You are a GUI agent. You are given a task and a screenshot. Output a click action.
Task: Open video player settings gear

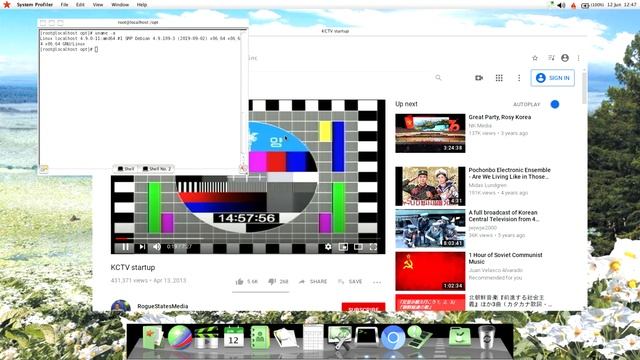[x=328, y=247]
